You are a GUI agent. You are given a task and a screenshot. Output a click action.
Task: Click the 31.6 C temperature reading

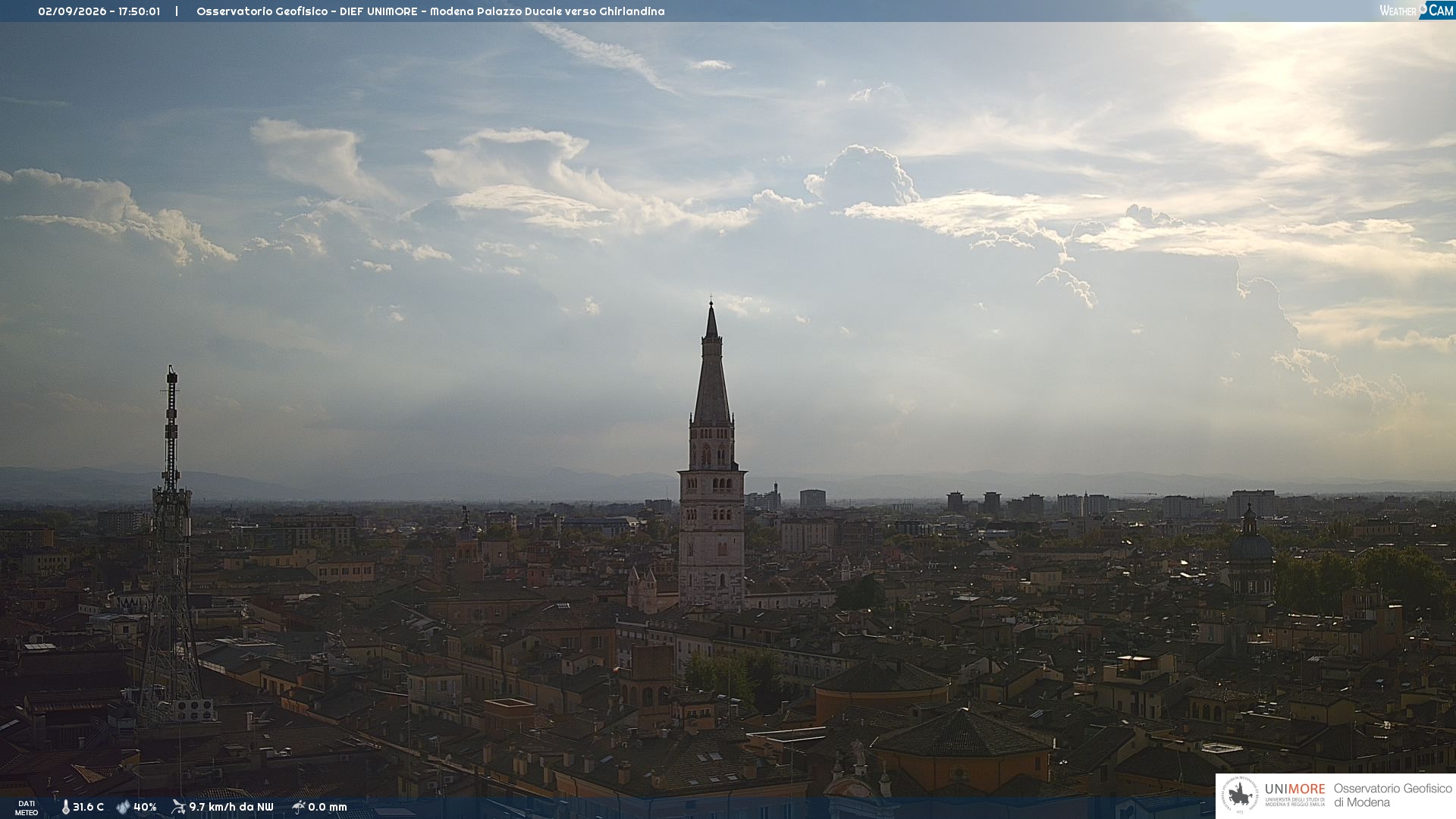[88, 807]
